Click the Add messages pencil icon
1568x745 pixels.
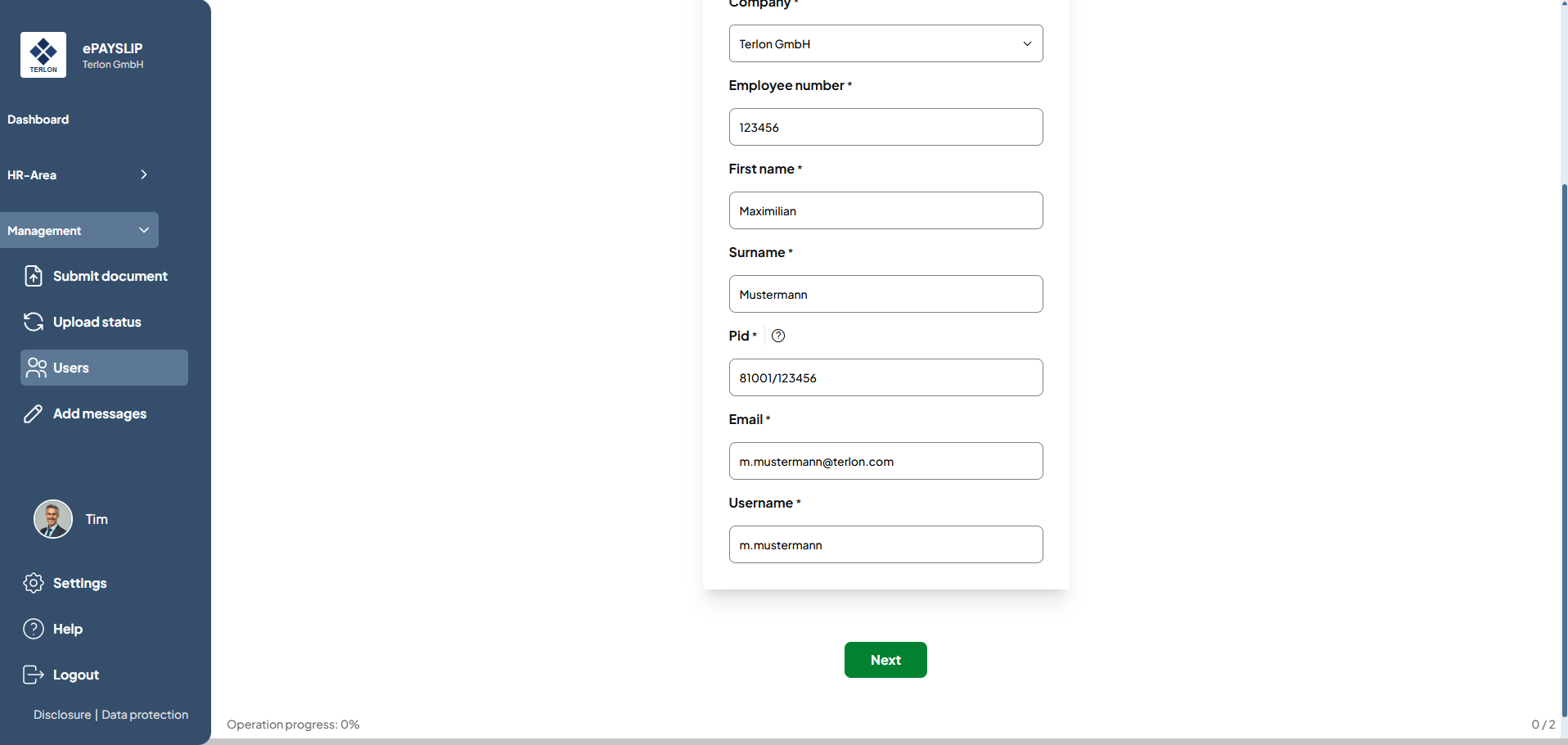tap(33, 413)
